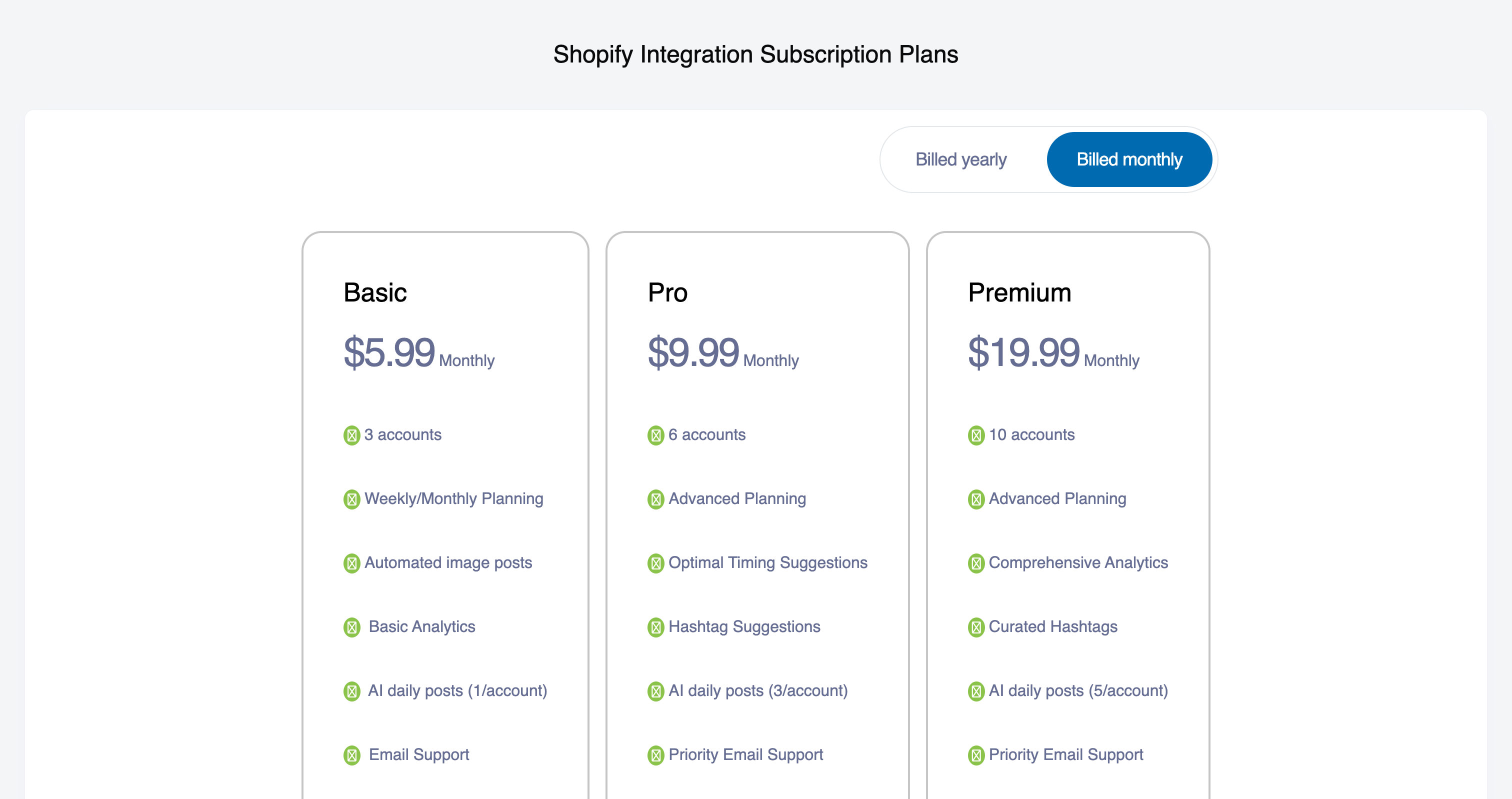Click 'Monthly' label next to $5.99
Image resolution: width=1512 pixels, height=799 pixels.
click(x=466, y=360)
